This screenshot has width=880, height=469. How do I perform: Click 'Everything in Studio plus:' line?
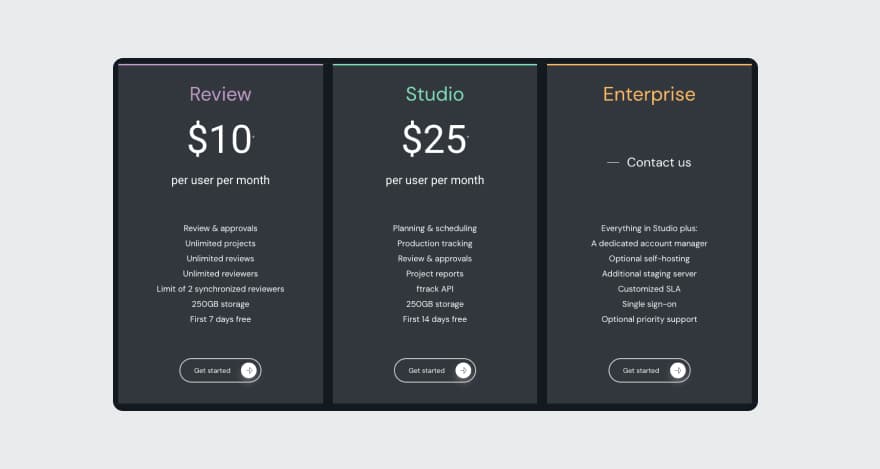pyautogui.click(x=649, y=228)
